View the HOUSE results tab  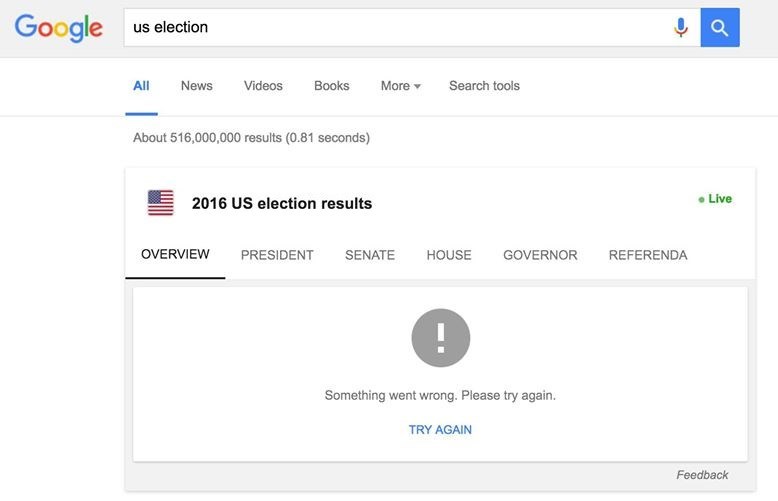pos(449,255)
